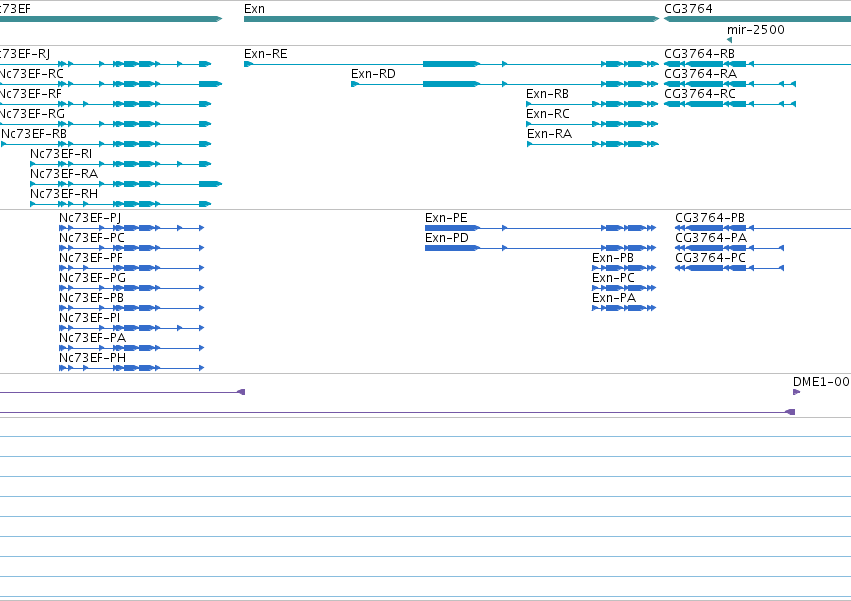Image resolution: width=851 pixels, height=601 pixels.
Task: Click the Nc73EF-PF protein label
Action: click(91, 258)
